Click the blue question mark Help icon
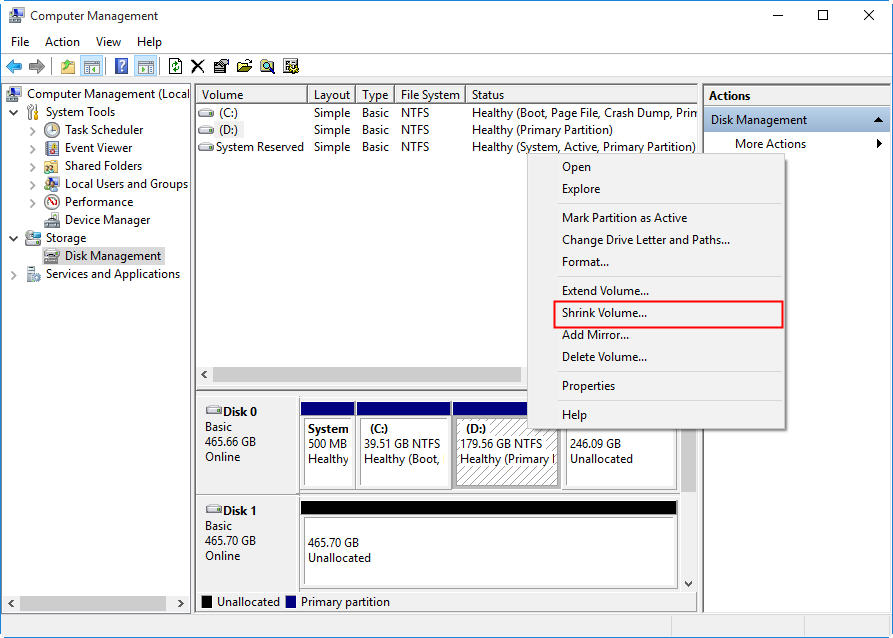The height and width of the screenshot is (638, 893). click(x=121, y=67)
